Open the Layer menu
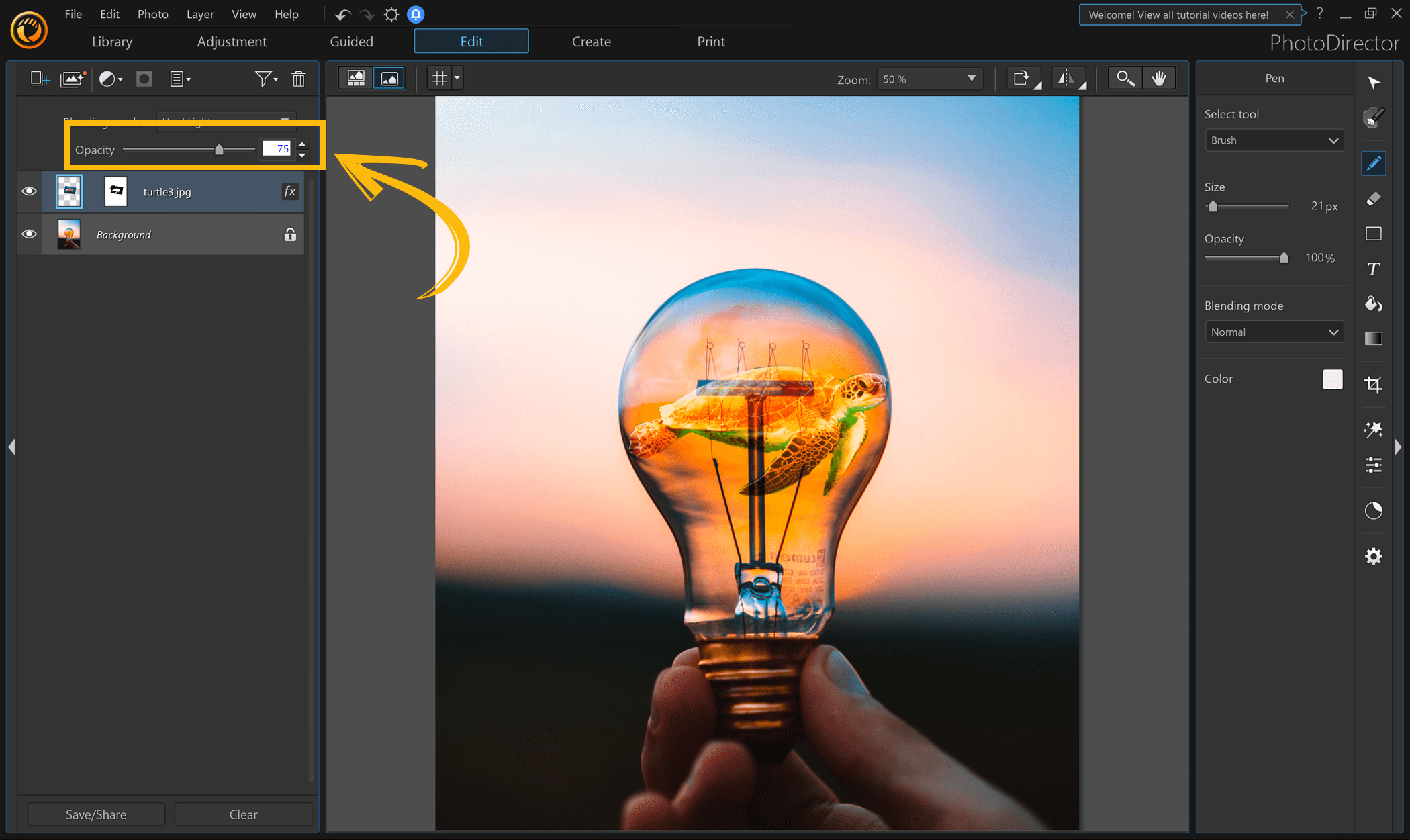1410x840 pixels. 199,14
